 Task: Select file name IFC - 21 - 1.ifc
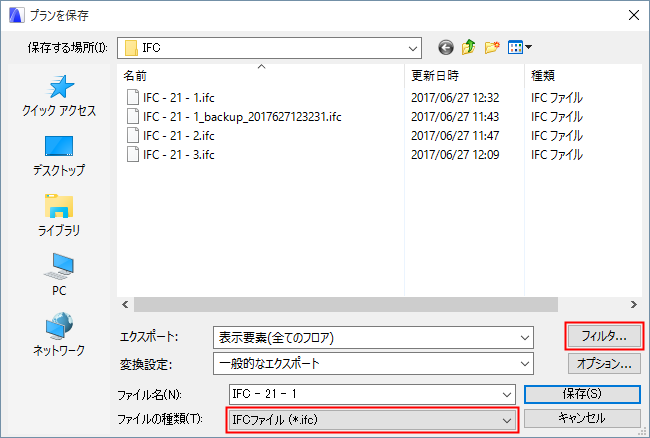pos(179,98)
